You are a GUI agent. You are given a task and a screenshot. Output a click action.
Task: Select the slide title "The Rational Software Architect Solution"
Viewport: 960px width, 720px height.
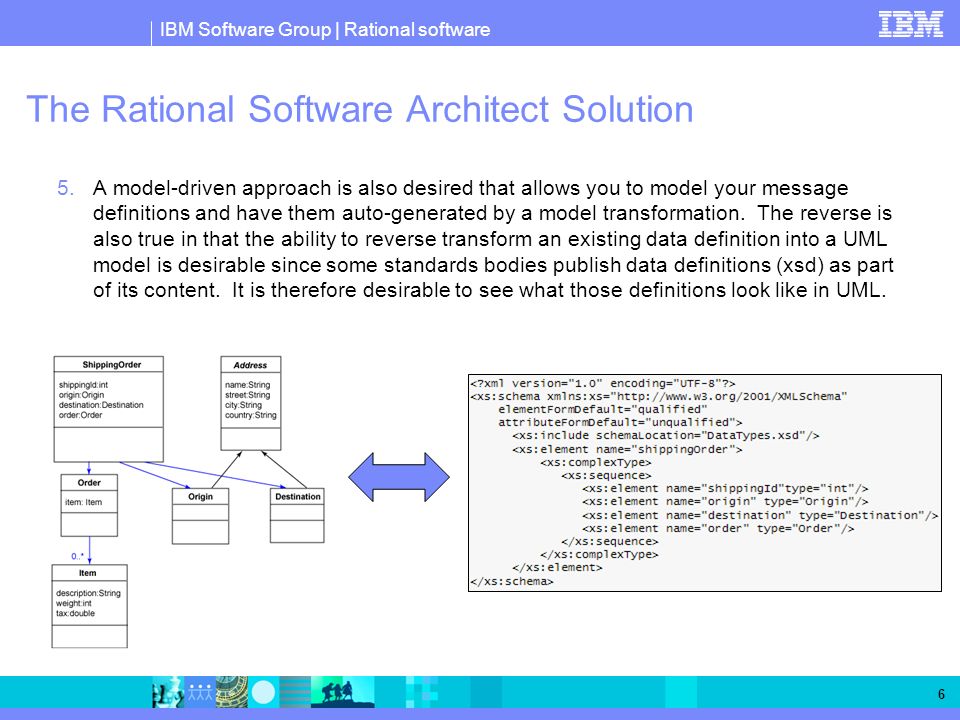tap(360, 109)
